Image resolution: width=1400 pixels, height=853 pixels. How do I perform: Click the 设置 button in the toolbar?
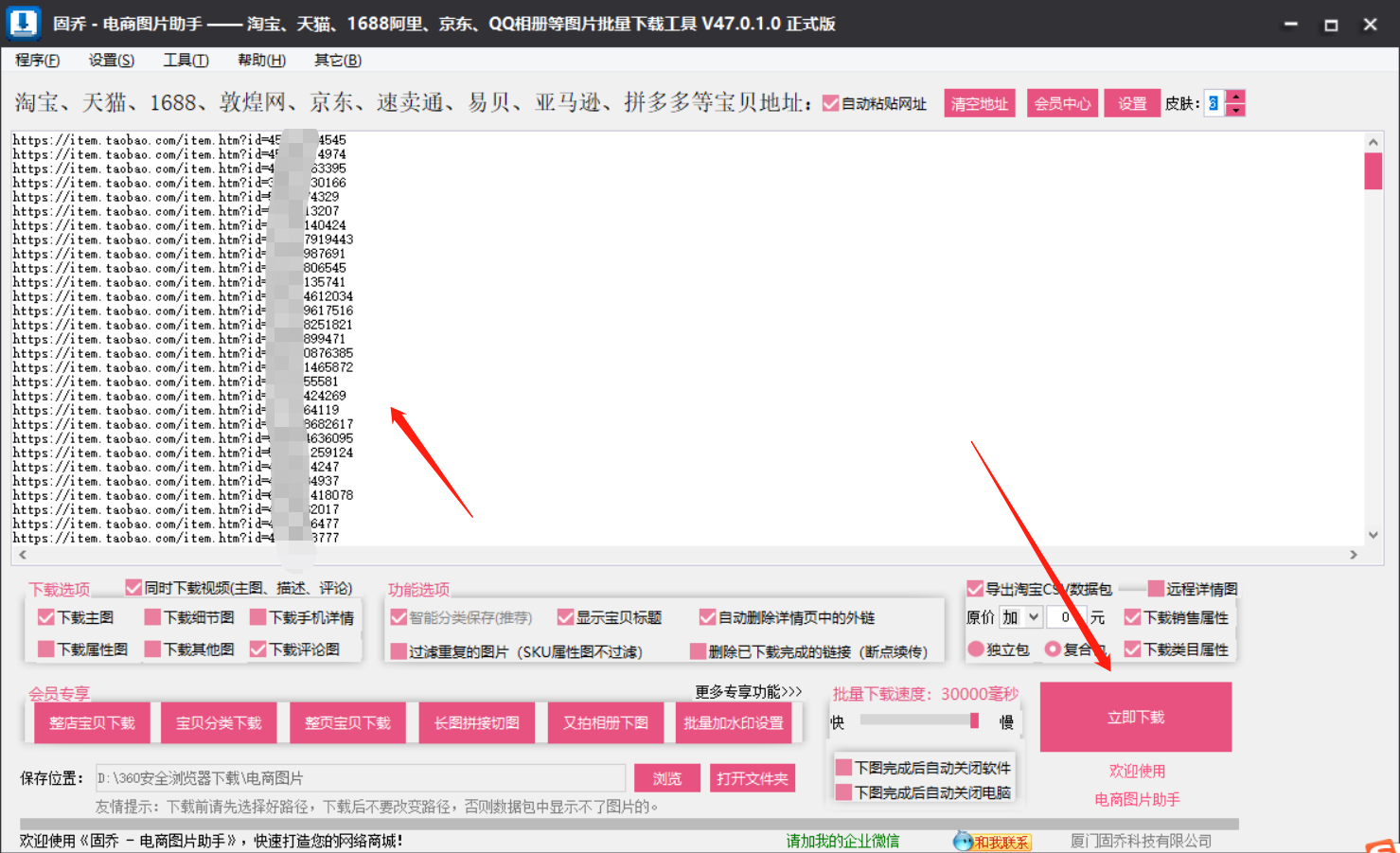(1132, 103)
